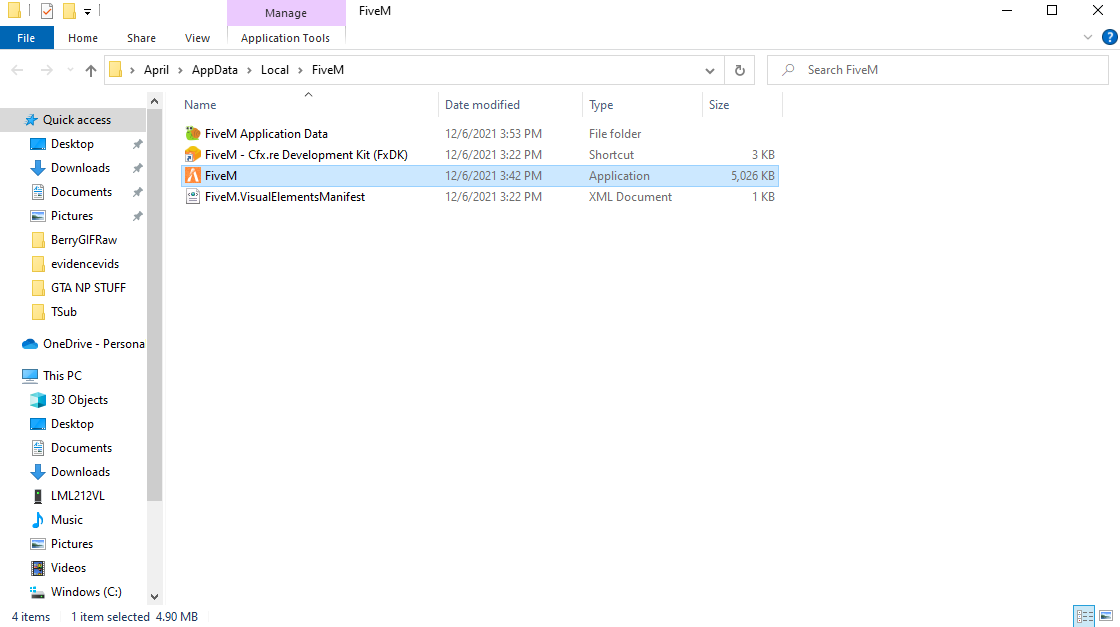Click the Manage contextual tab
This screenshot has height=627, width=1120.
tap(286, 13)
